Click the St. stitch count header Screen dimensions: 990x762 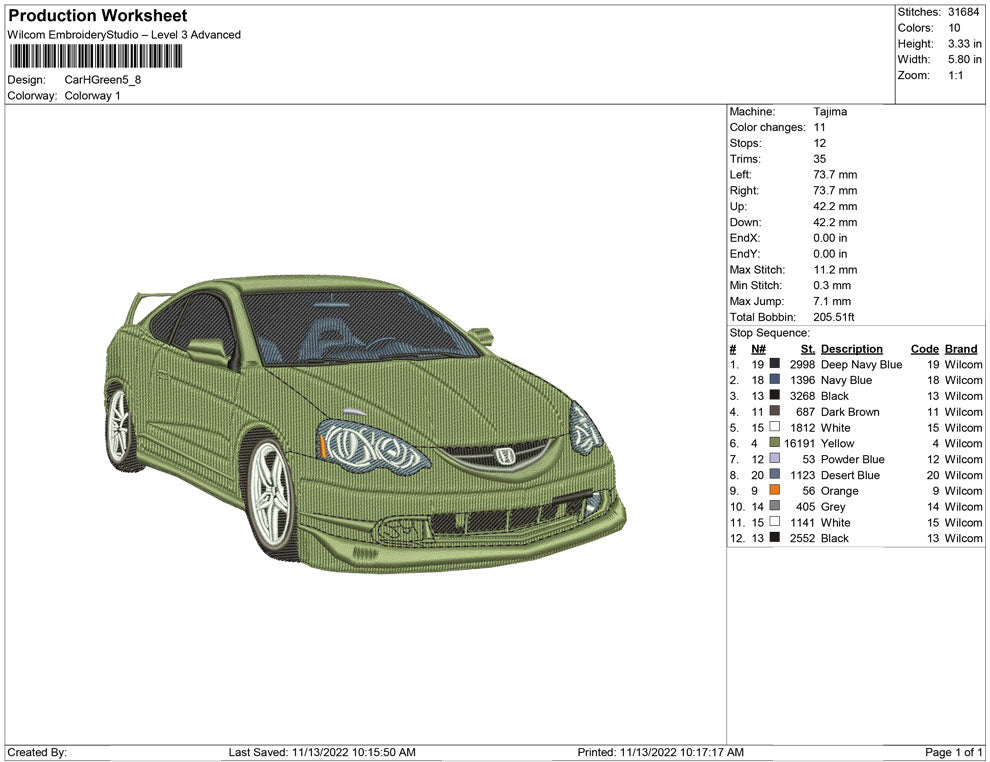coord(807,349)
